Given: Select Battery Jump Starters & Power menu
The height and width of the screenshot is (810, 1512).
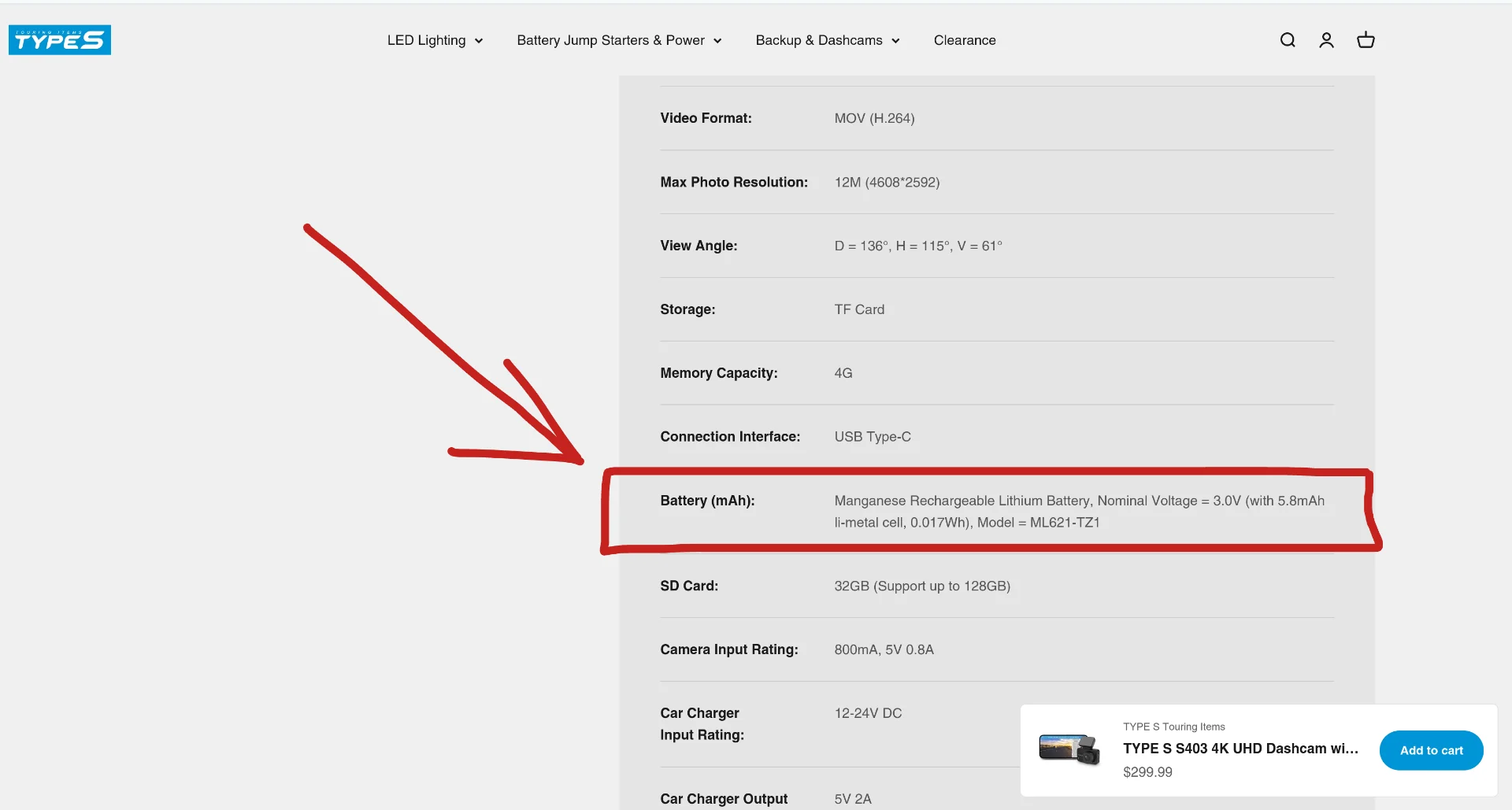Looking at the screenshot, I should tap(610, 40).
